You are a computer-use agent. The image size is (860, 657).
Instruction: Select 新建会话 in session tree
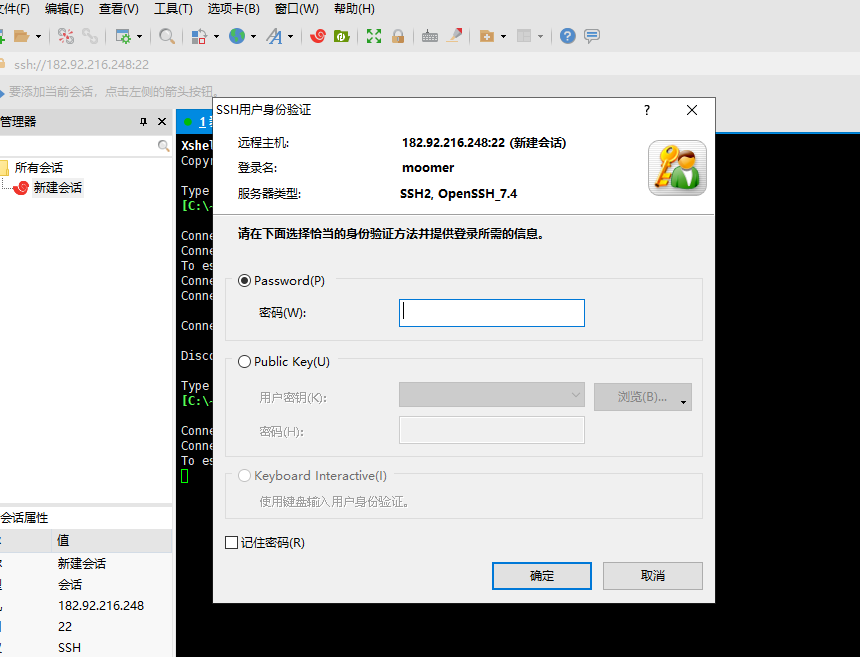pos(57,188)
